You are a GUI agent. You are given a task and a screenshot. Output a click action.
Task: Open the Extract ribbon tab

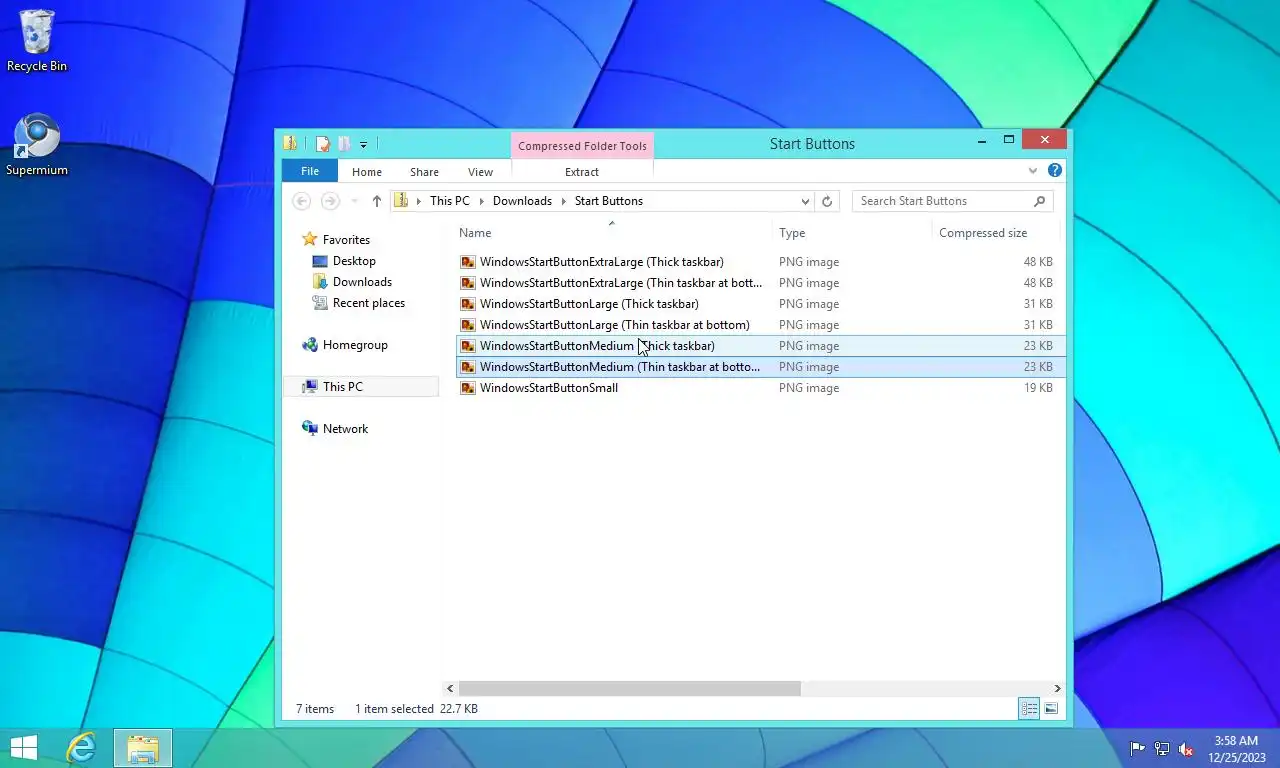(582, 172)
